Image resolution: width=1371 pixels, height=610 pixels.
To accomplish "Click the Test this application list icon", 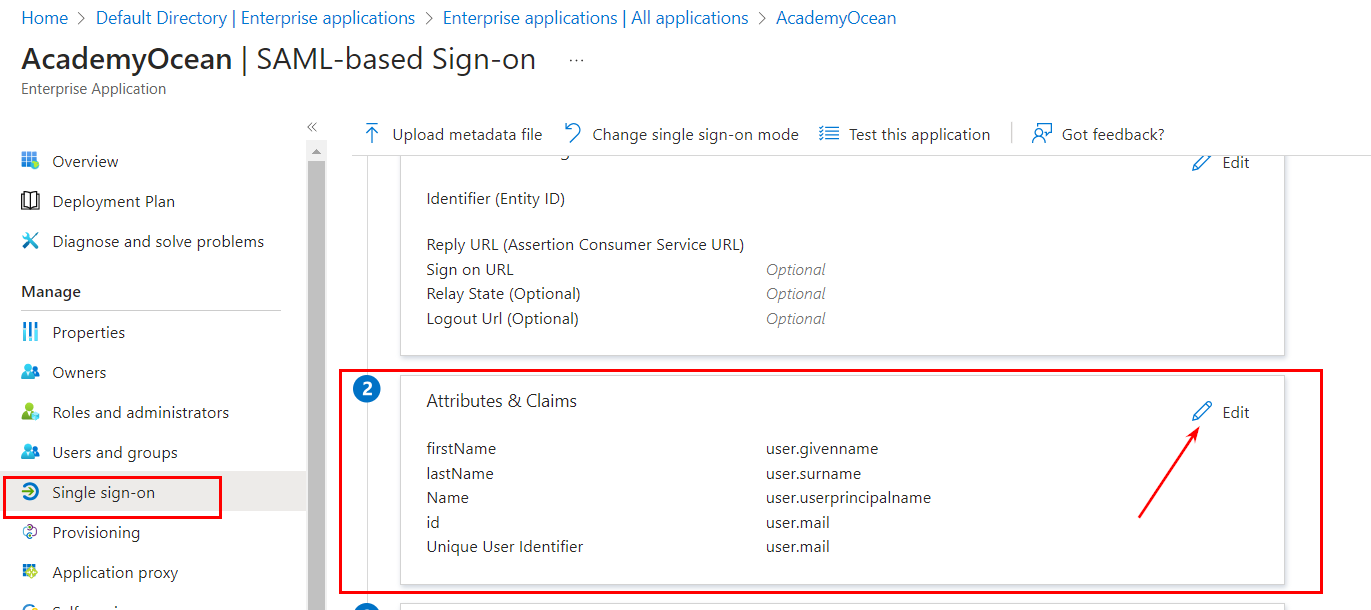I will click(829, 134).
